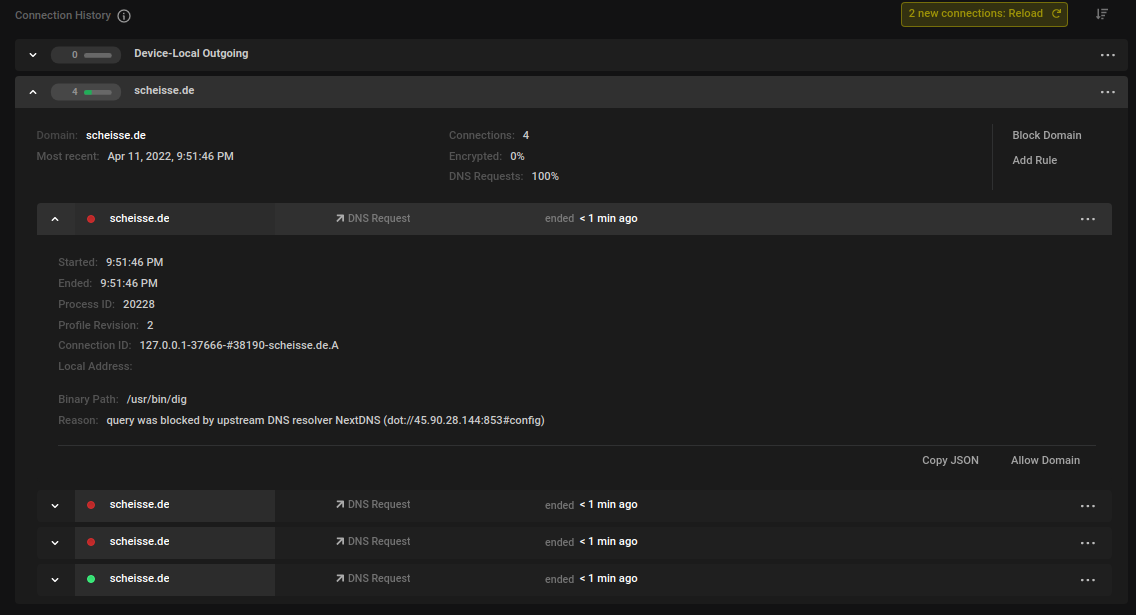Reload the 2 new connections

984,14
